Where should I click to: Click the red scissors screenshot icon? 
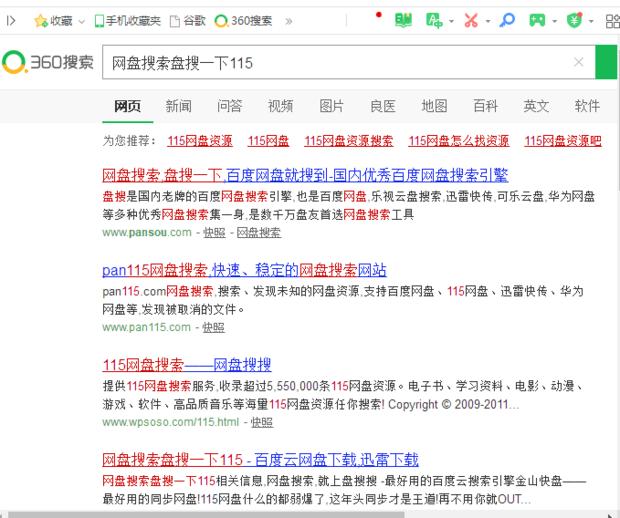point(471,20)
